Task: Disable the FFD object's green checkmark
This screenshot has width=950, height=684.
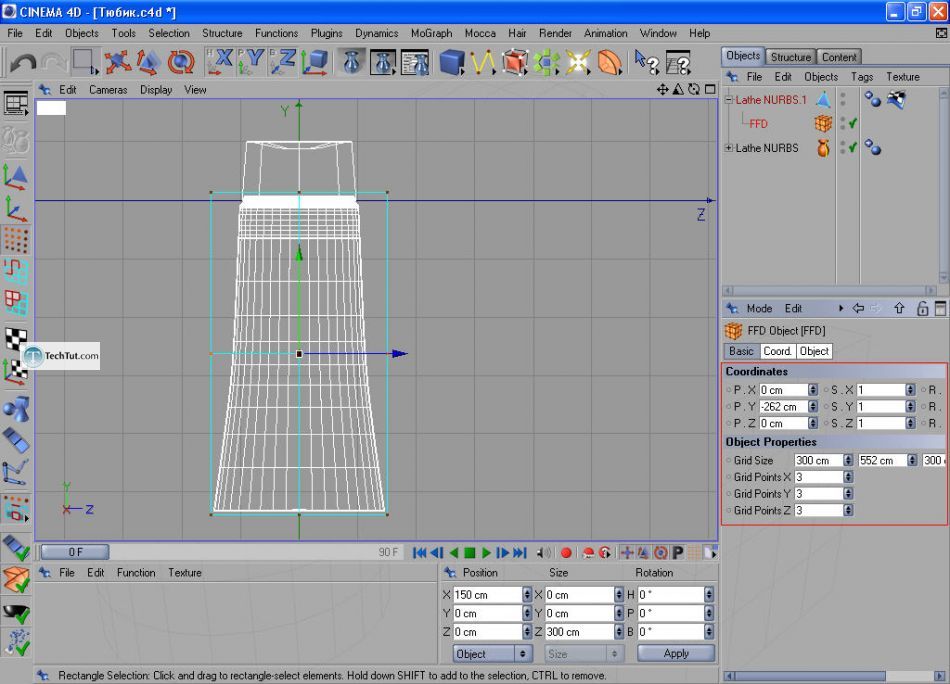Action: click(853, 124)
